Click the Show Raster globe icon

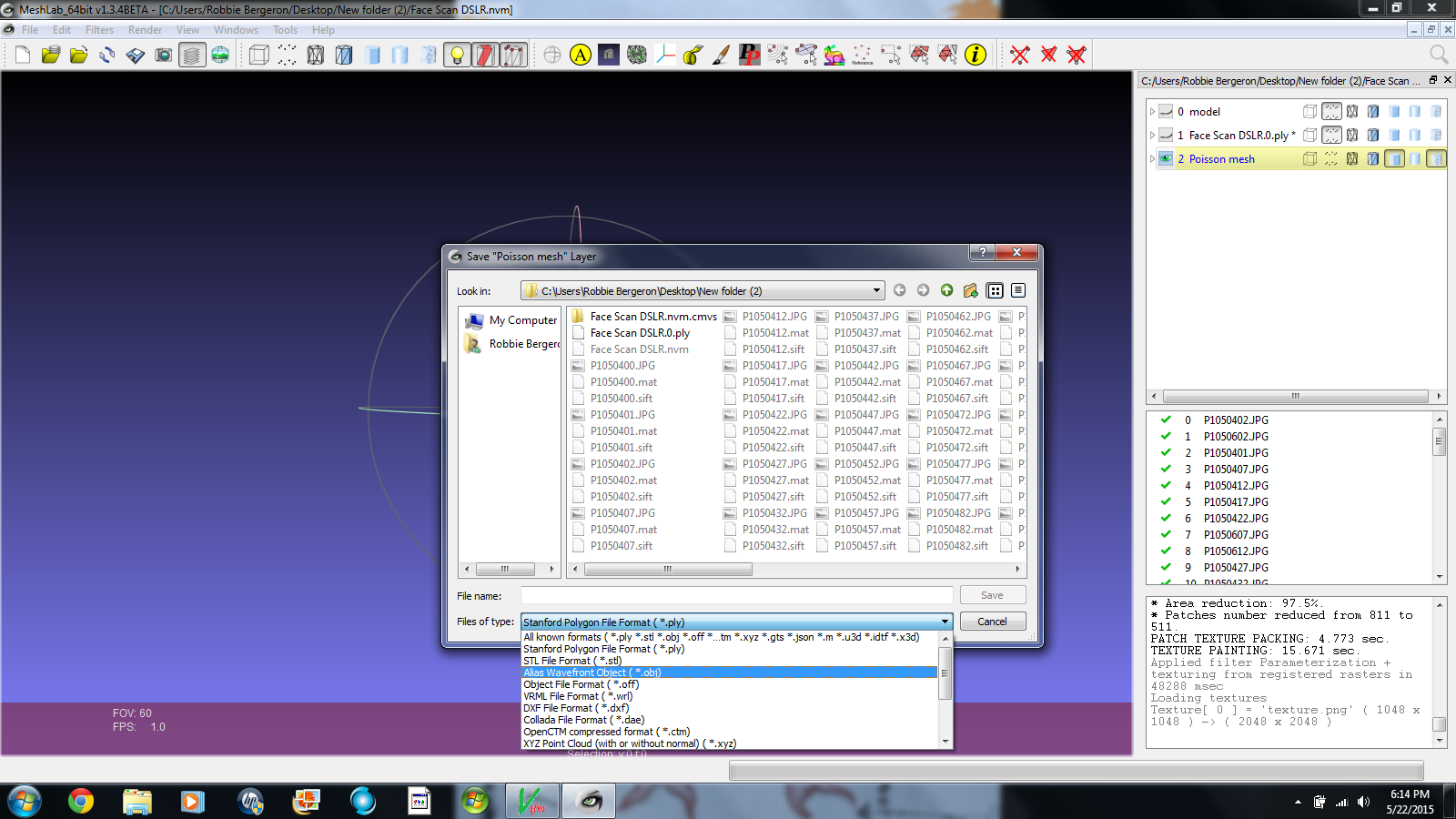point(220,56)
